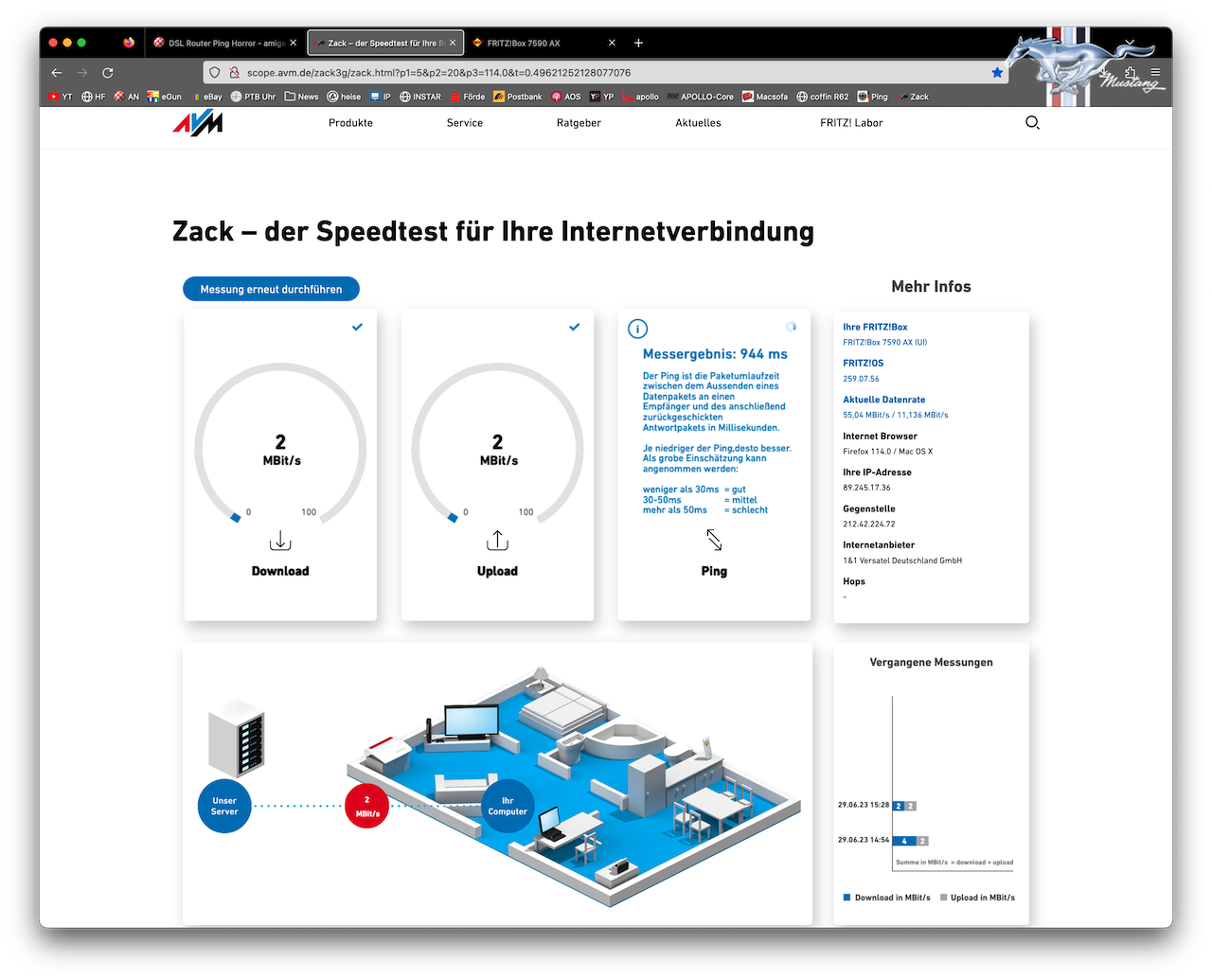Open the Postbank bookmark

click(518, 97)
